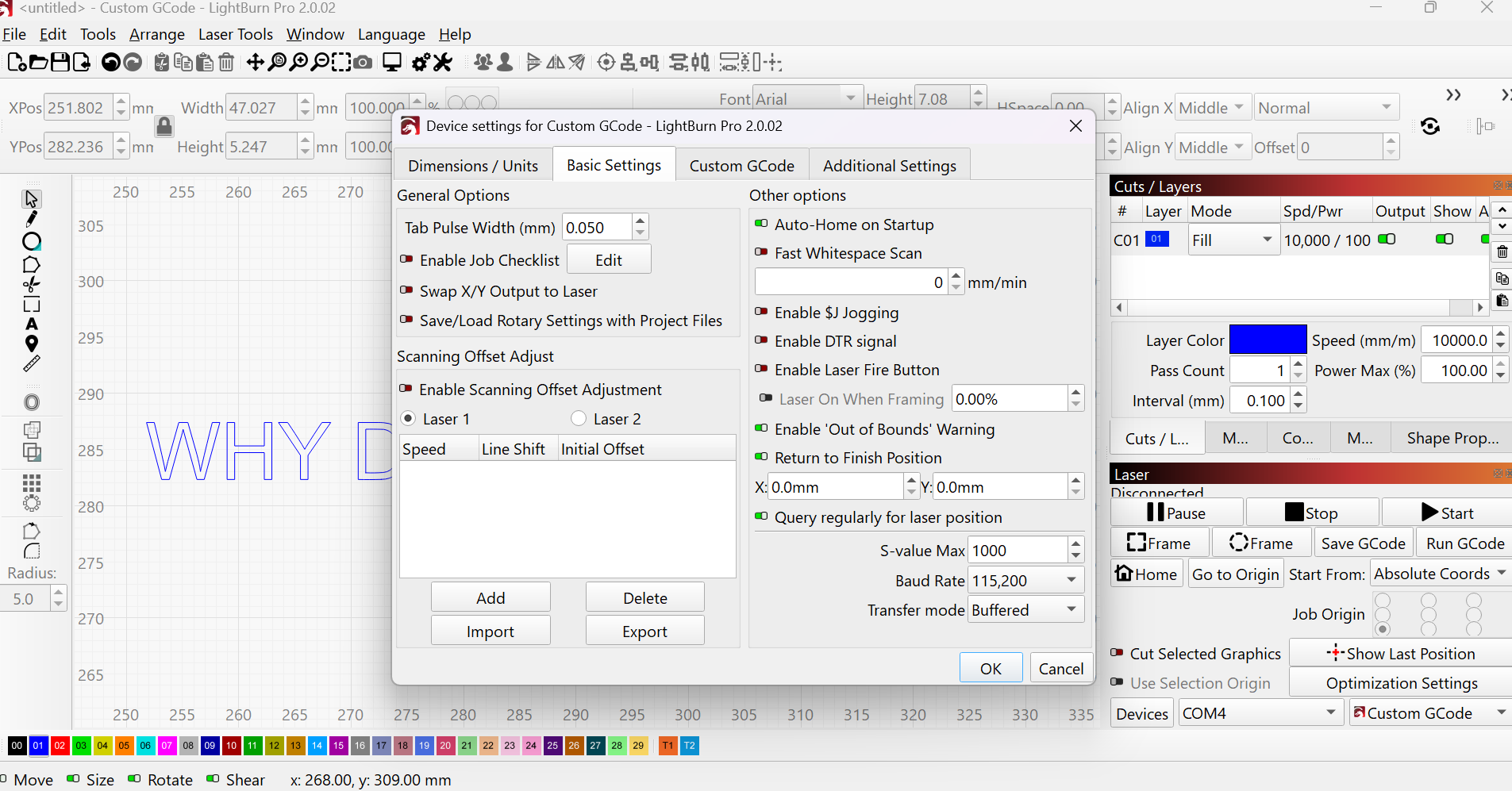Open the Normal text style dropdown
Screen dimensions: 1512x791
pyautogui.click(x=1326, y=108)
